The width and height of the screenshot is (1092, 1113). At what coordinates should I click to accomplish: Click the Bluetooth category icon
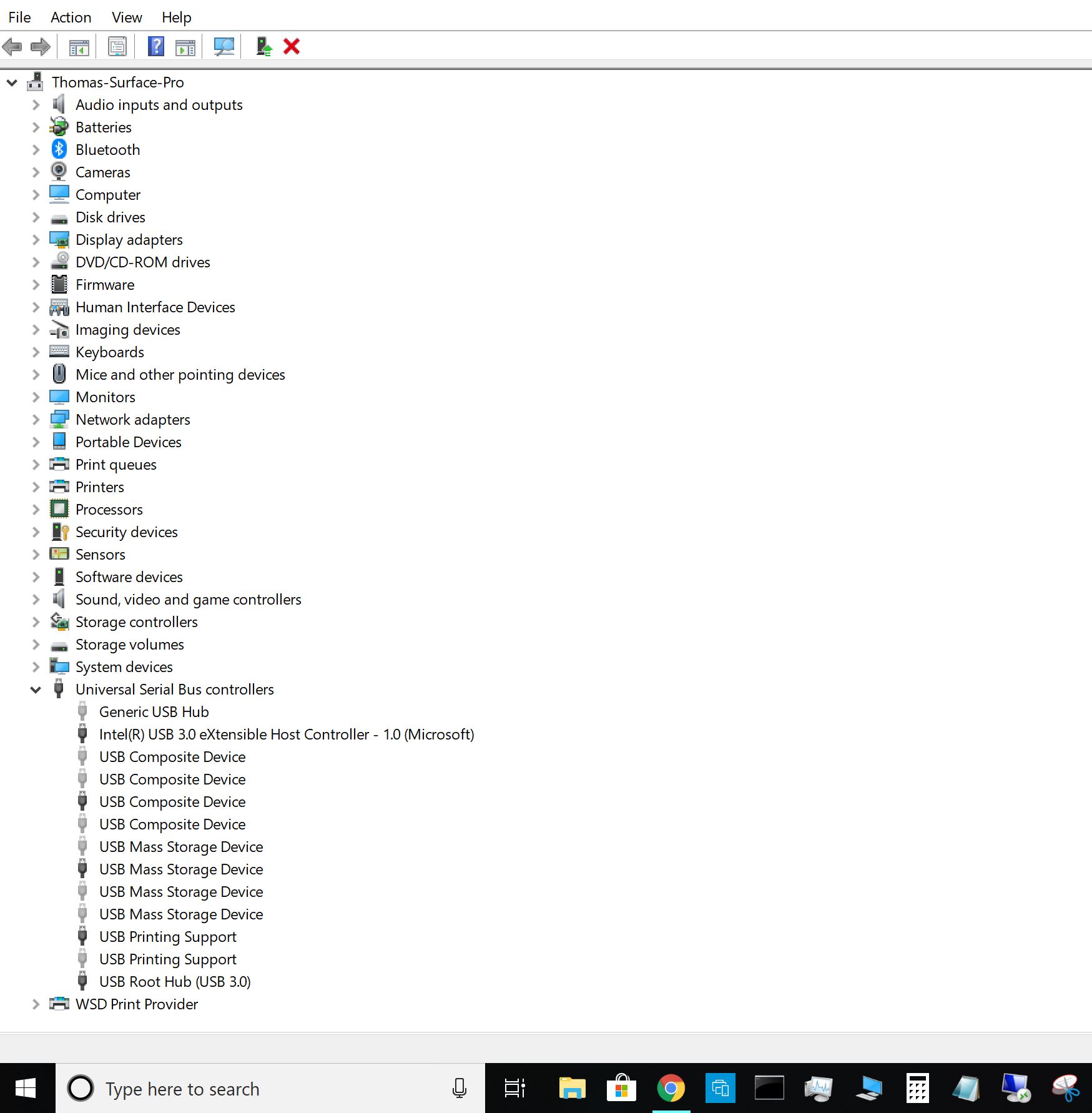(x=59, y=149)
